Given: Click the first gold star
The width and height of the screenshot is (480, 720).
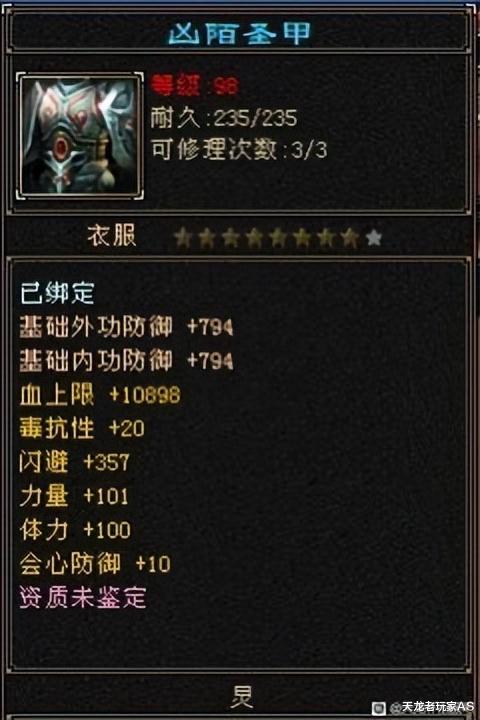Looking at the screenshot, I should click(183, 238).
